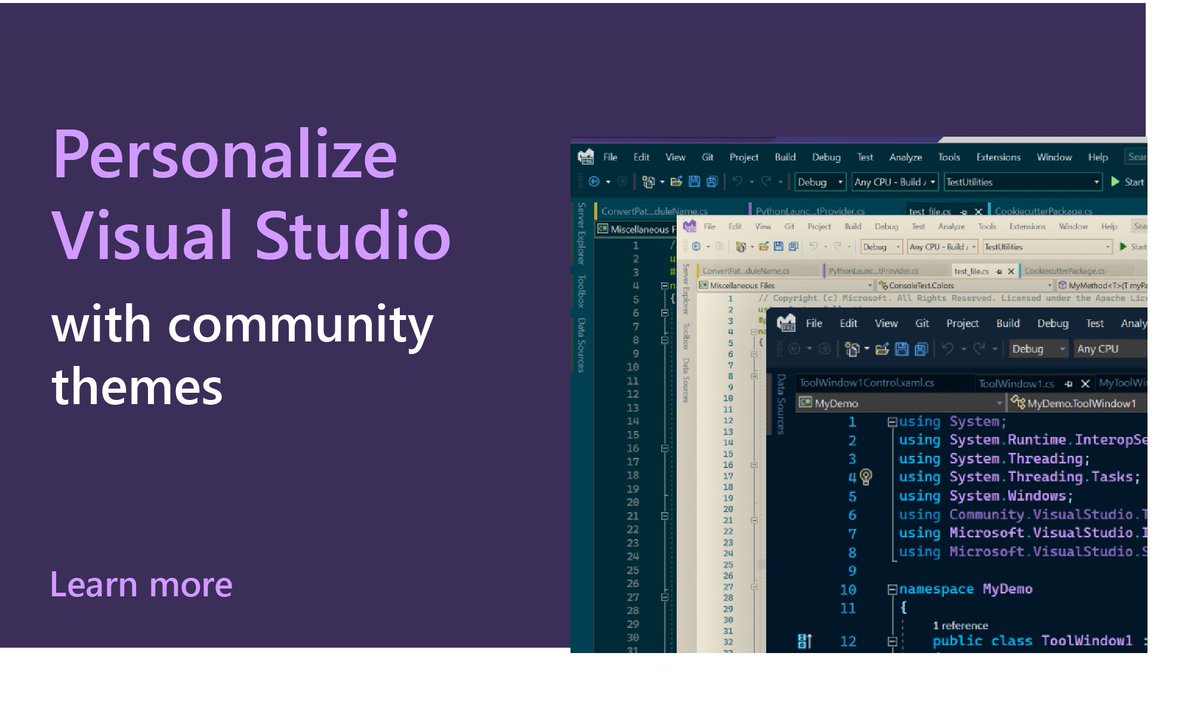Image resolution: width=1200 pixels, height=702 pixels.
Task: Close the test_file.cs tab in the teal window
Action: [977, 212]
